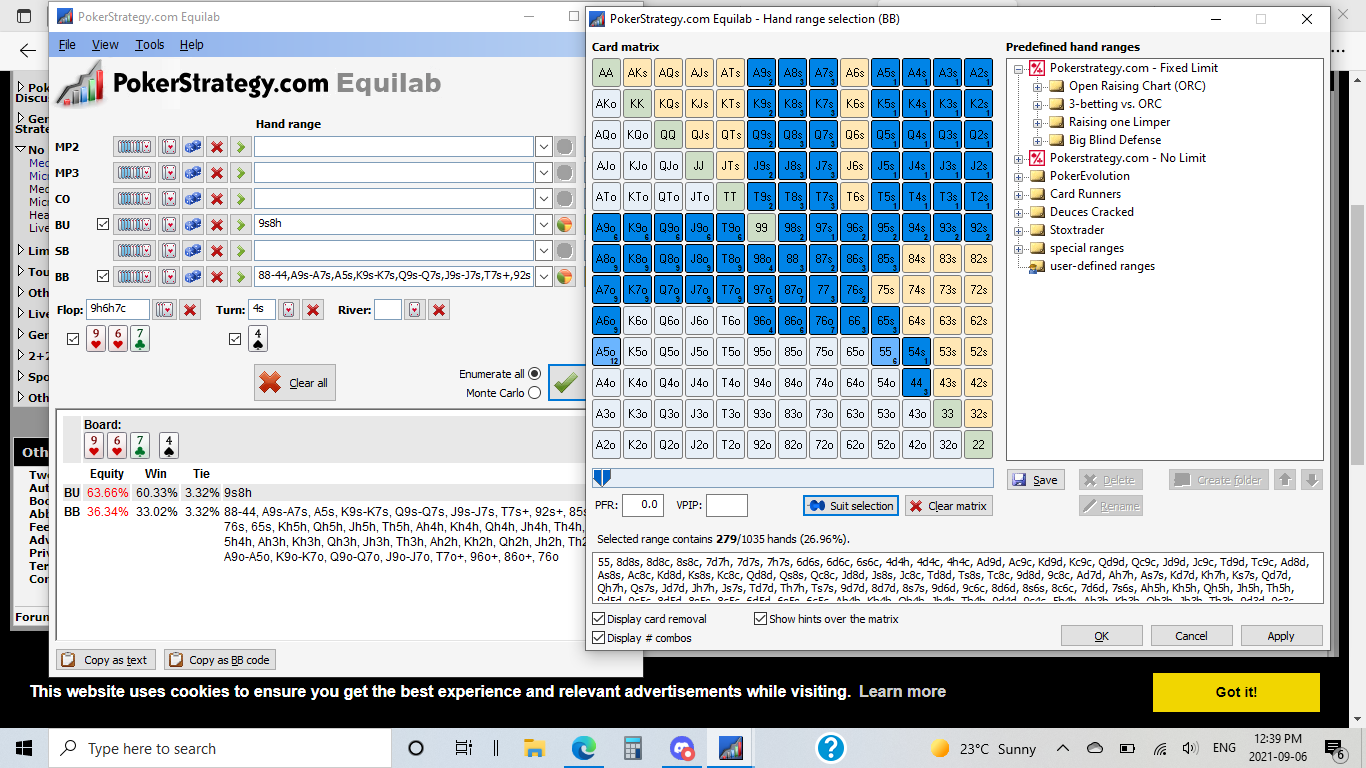
Task: Open the BB hand range selector icon
Action: click(135, 276)
